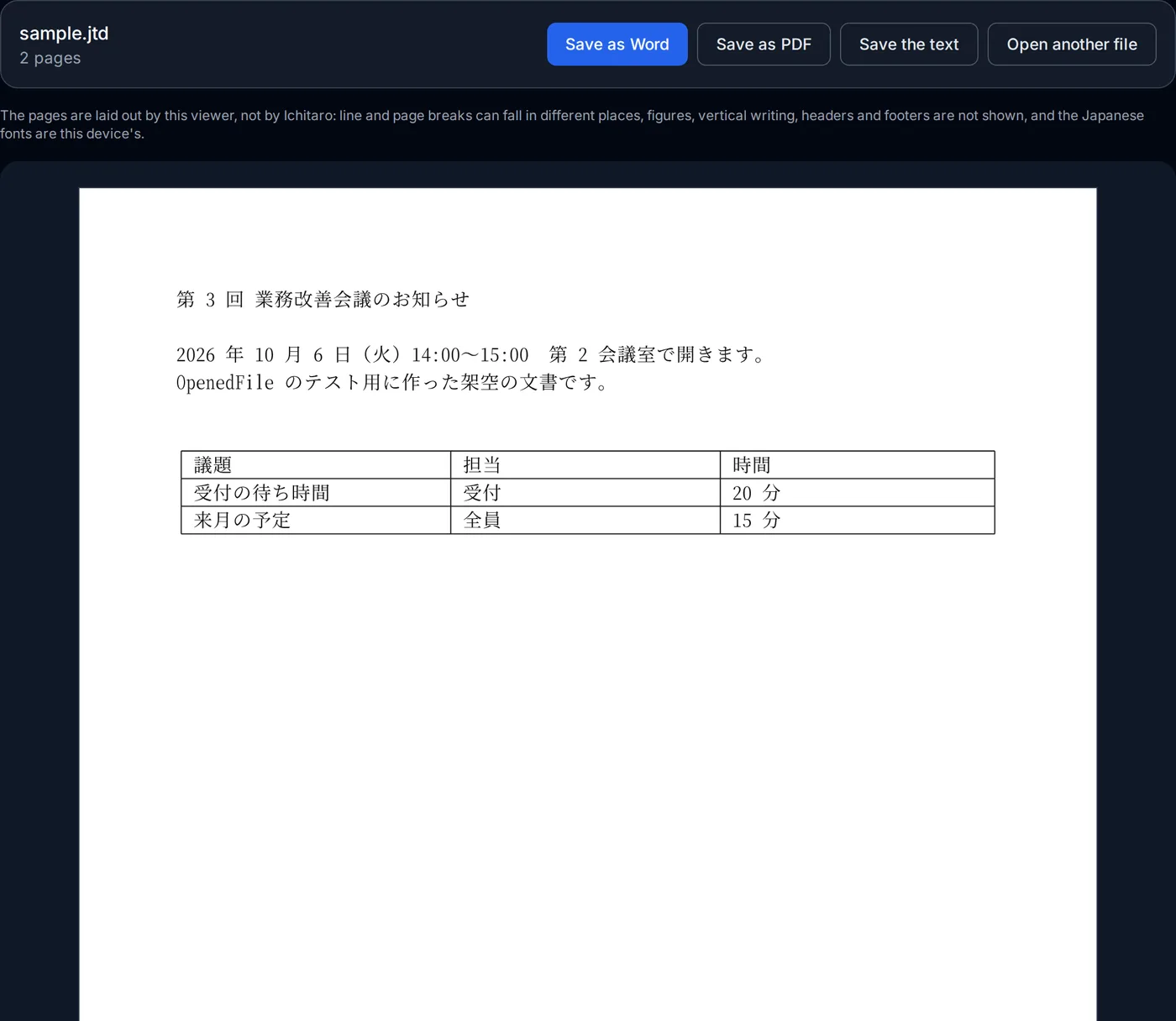Viewport: 1176px width, 1021px height.
Task: Select the 担当 header cell
Action: (585, 465)
